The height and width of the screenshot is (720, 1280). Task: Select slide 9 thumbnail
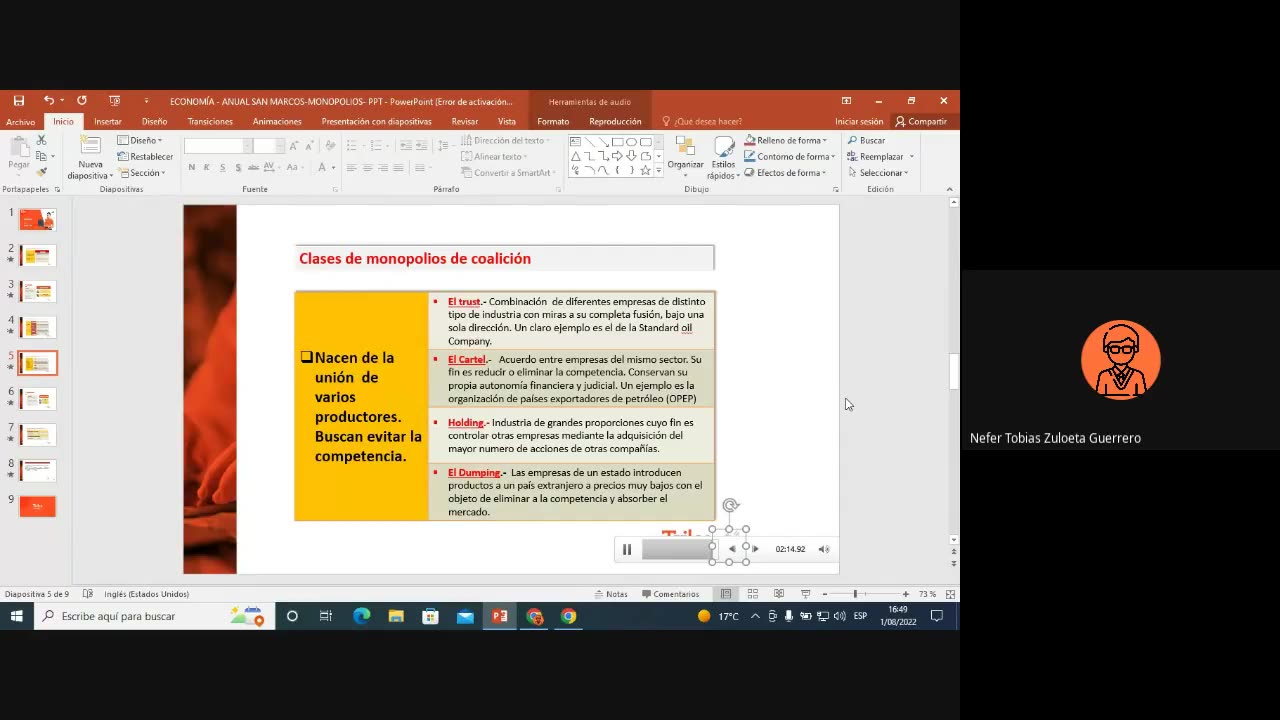click(x=38, y=506)
